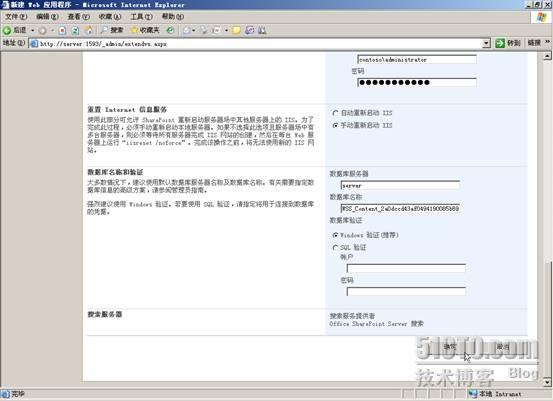
Task: Click the History/Media green icon
Action: 170,30
